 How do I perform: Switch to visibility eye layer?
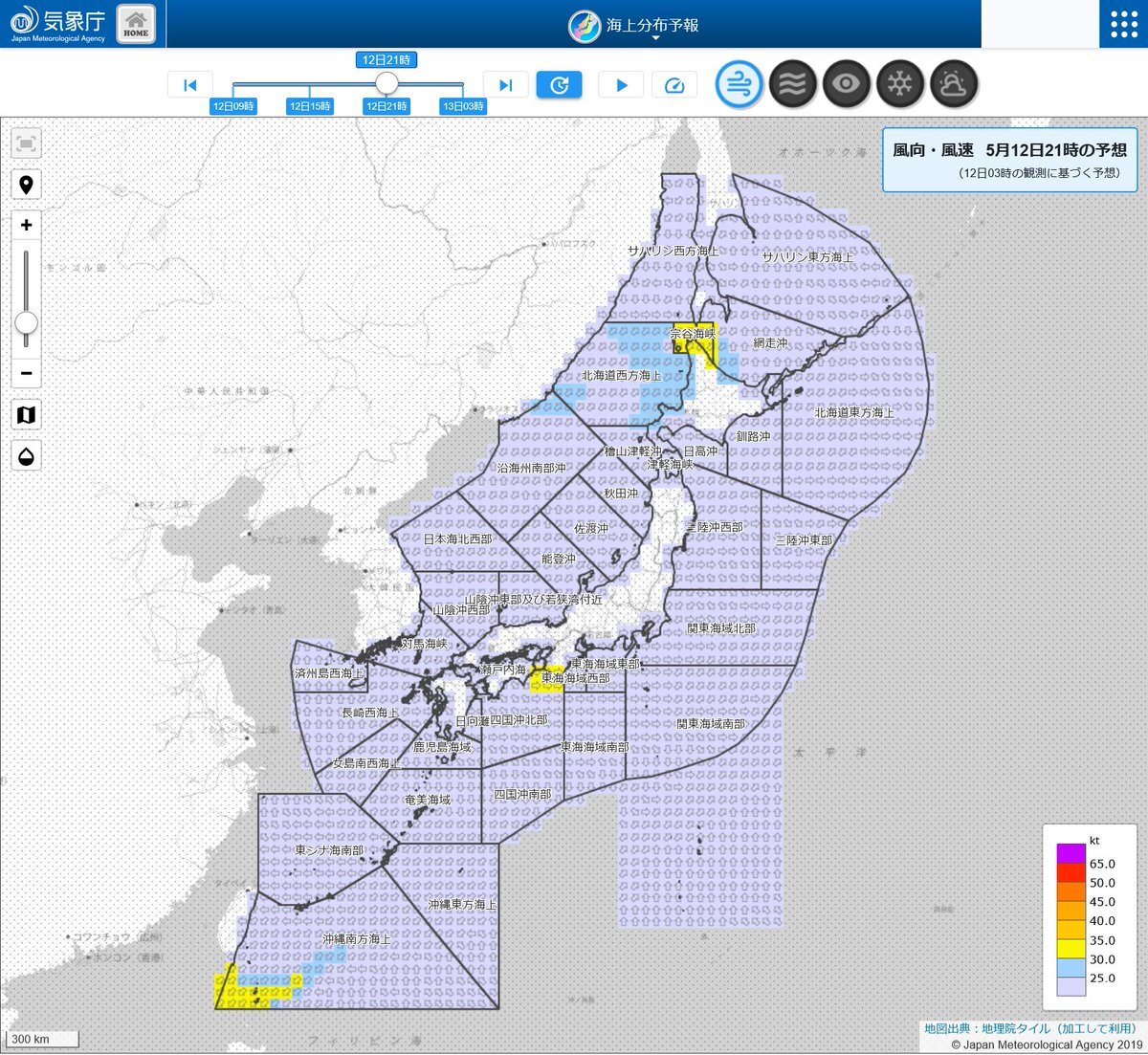coord(847,84)
